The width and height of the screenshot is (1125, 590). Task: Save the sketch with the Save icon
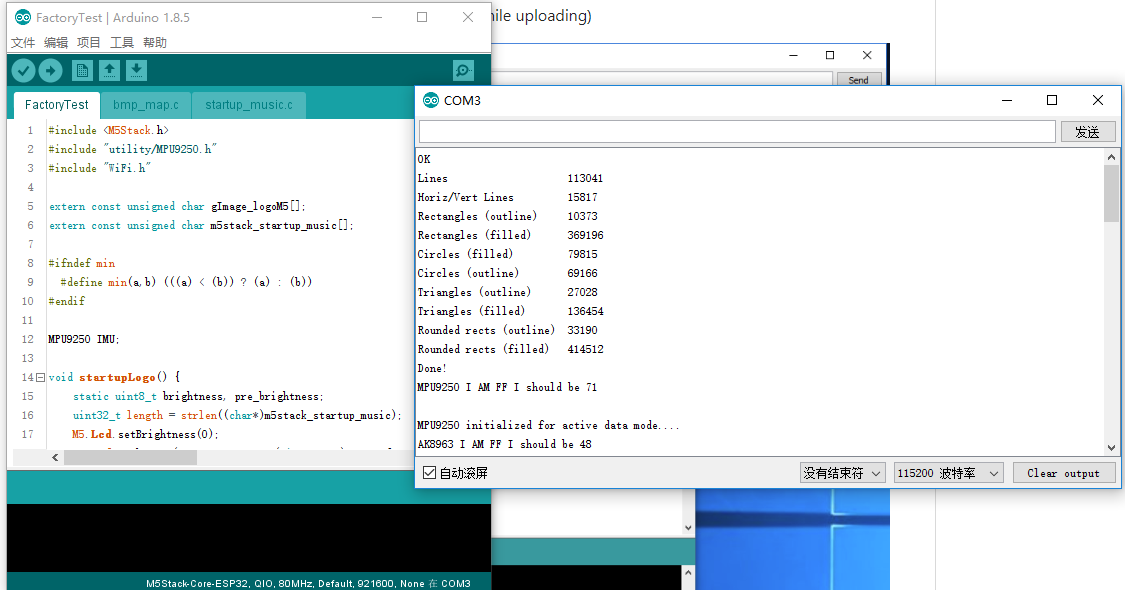pyautogui.click(x=136, y=70)
